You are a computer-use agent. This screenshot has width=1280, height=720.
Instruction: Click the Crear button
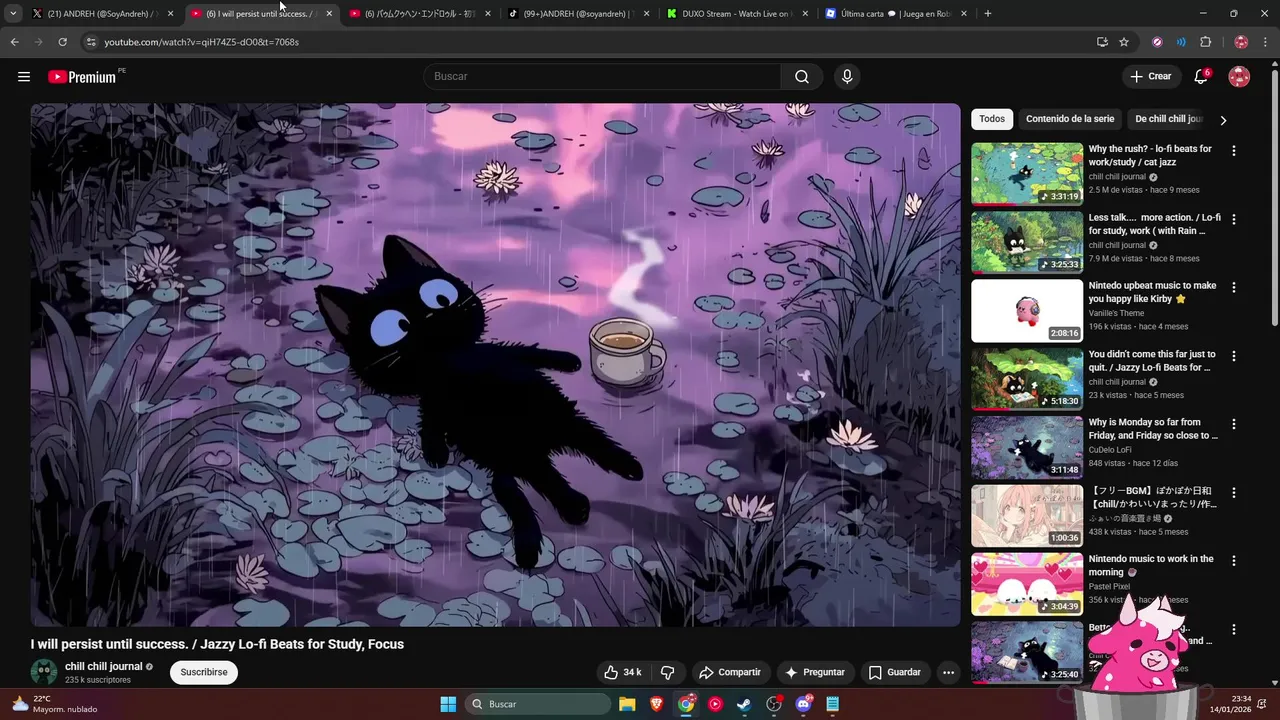pyautogui.click(x=1151, y=77)
